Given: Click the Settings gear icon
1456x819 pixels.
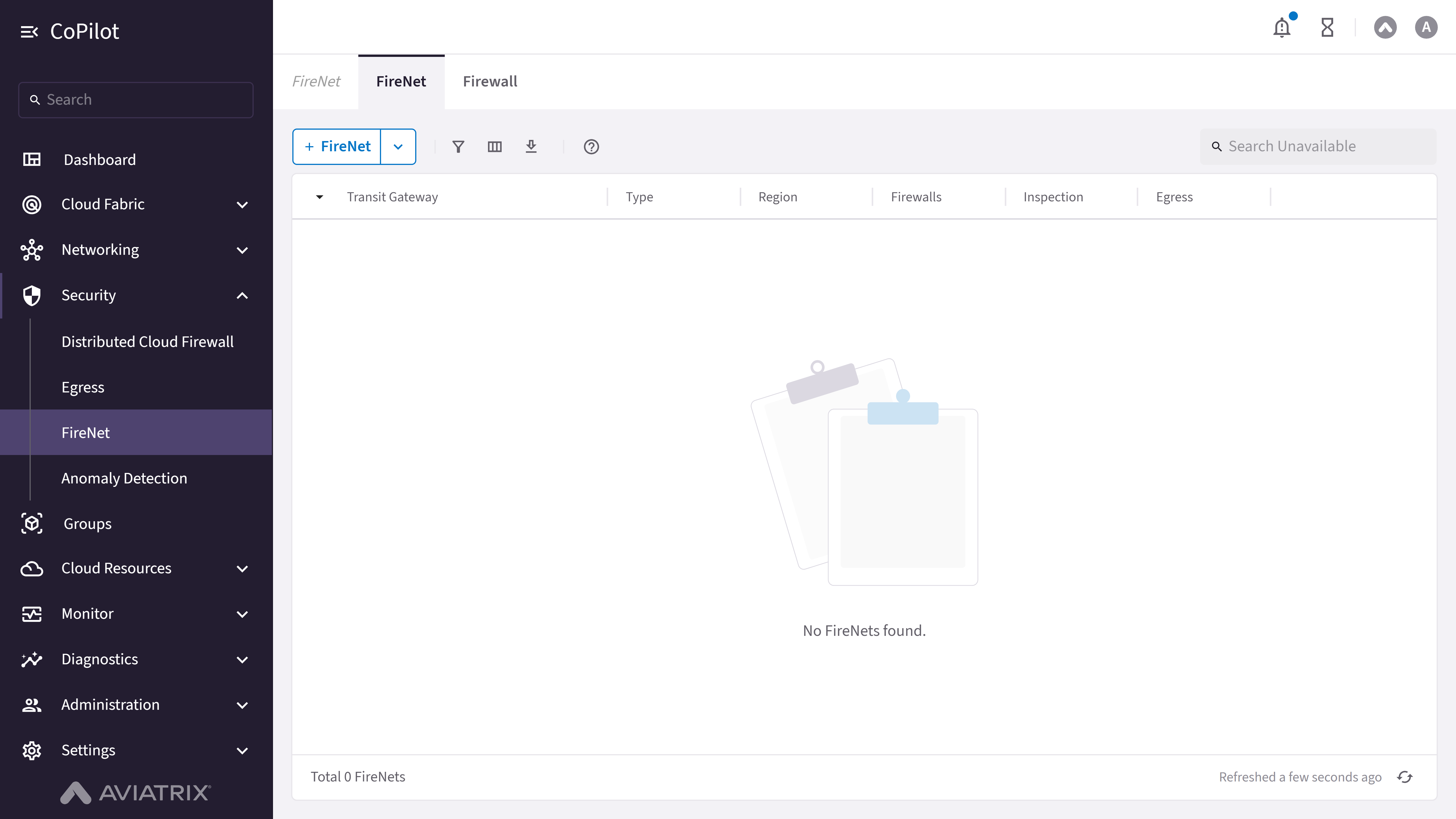Looking at the screenshot, I should pos(32,751).
